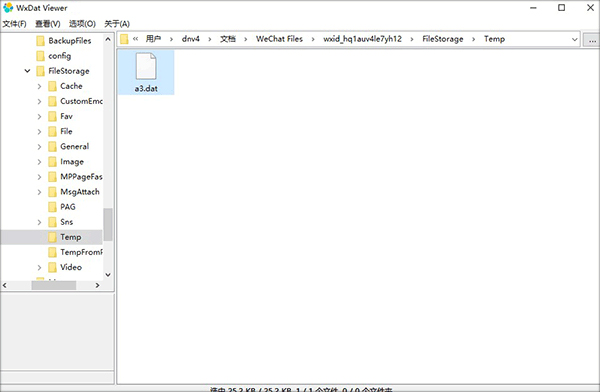The height and width of the screenshot is (392, 600).
Task: Click the address bar folder icon
Action: tap(124, 39)
